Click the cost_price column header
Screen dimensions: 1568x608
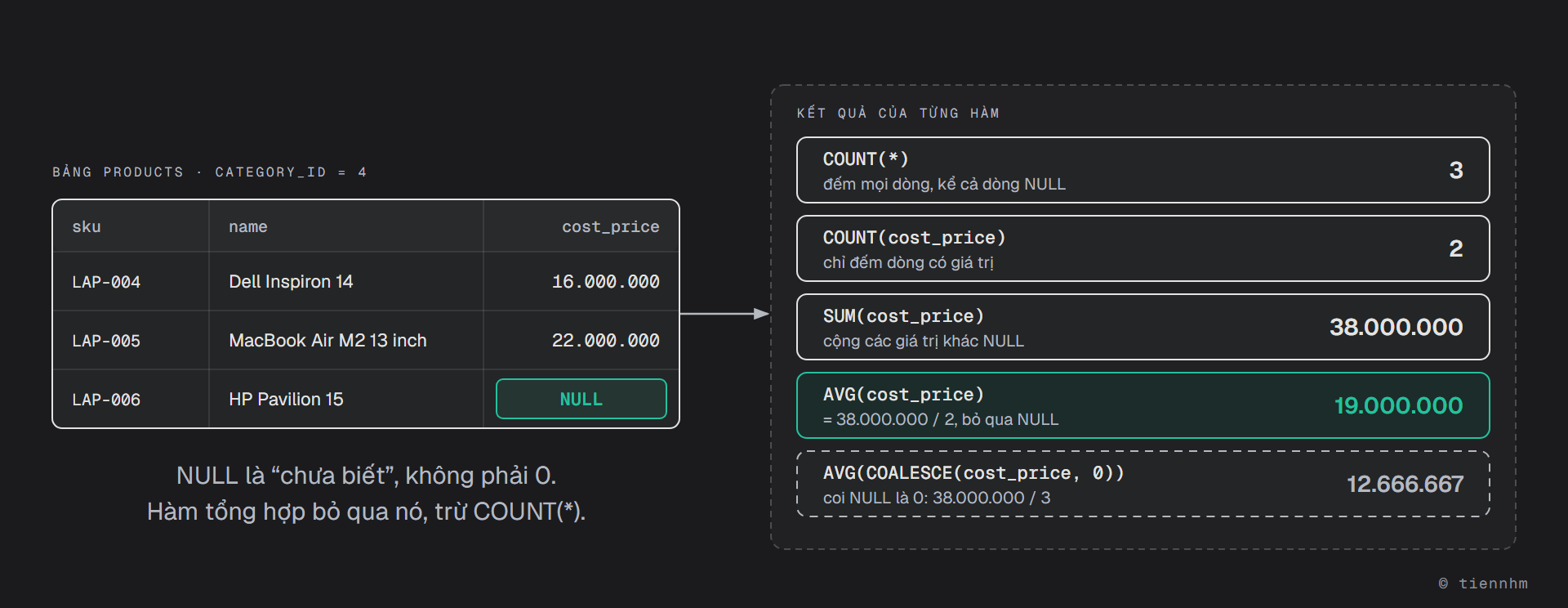tap(610, 226)
